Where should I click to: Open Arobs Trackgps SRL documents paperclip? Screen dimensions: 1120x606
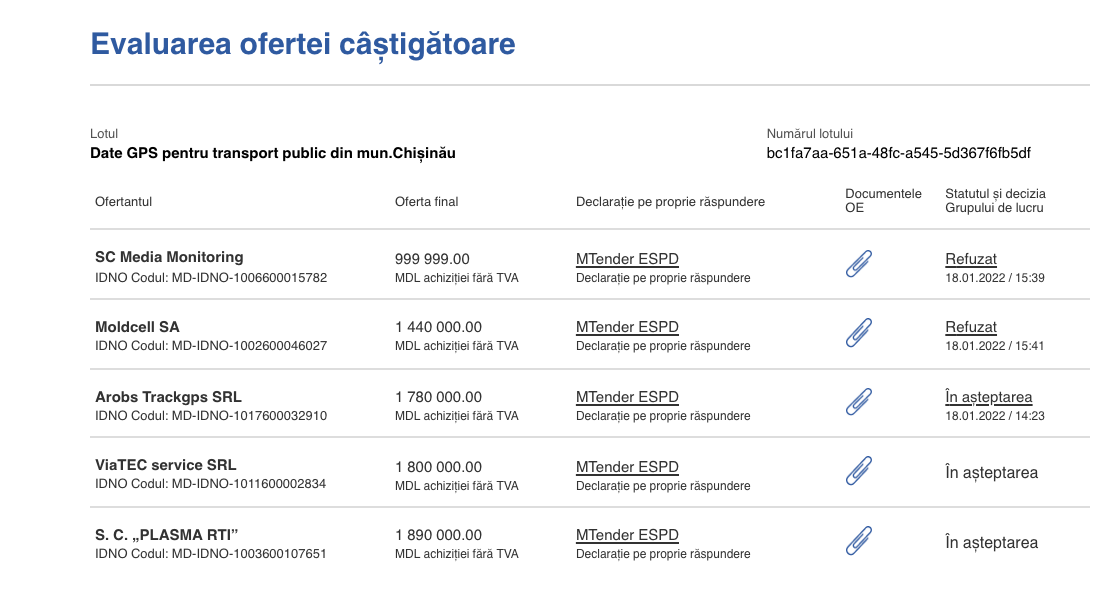[x=859, y=402]
